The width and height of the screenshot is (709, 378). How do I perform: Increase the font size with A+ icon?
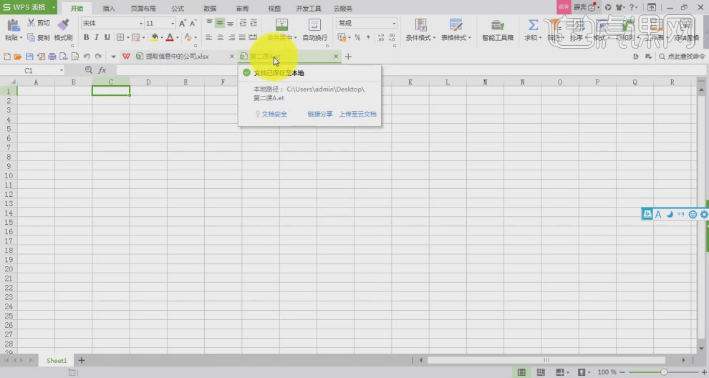tap(182, 23)
